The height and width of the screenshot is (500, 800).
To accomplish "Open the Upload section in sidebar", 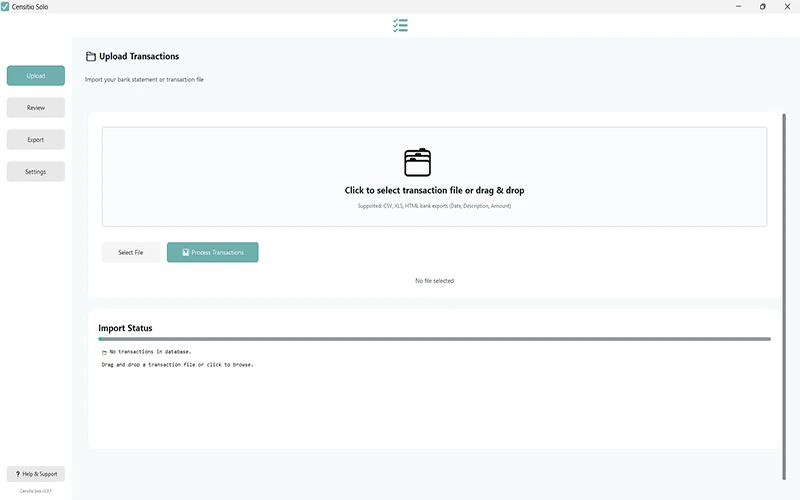I will 36,76.
